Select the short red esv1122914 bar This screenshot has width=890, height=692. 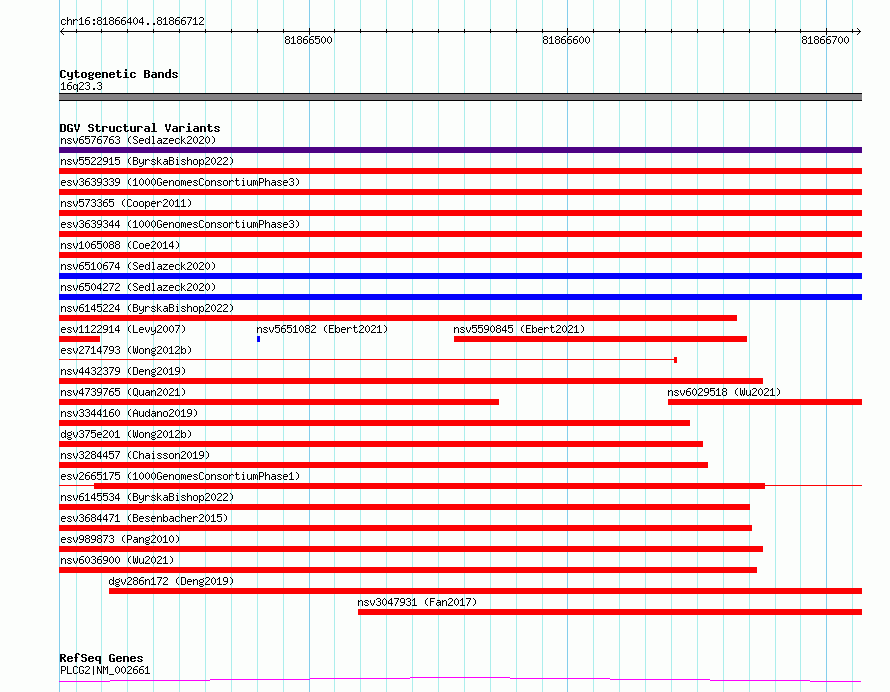tap(79, 339)
